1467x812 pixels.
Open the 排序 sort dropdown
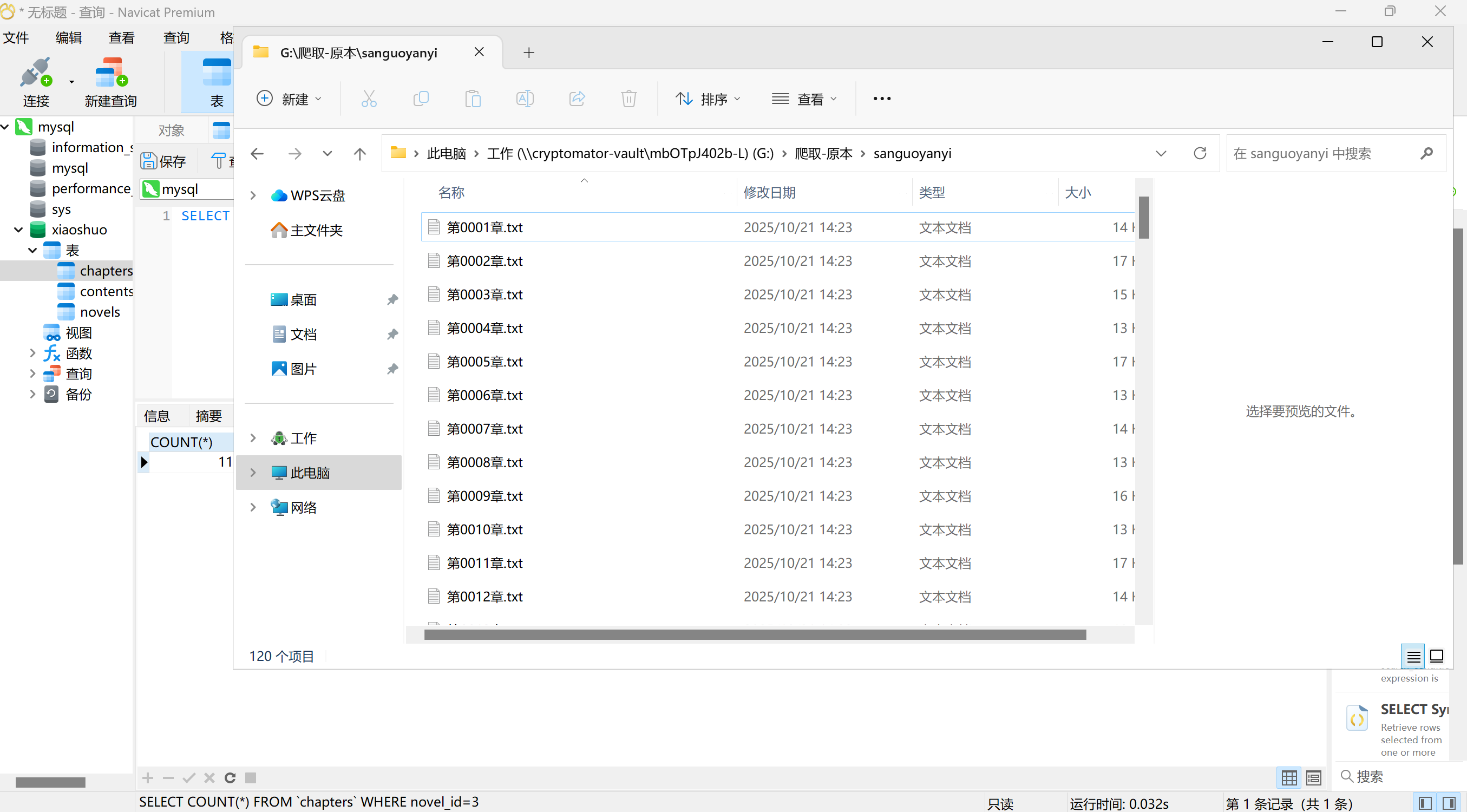pos(708,99)
